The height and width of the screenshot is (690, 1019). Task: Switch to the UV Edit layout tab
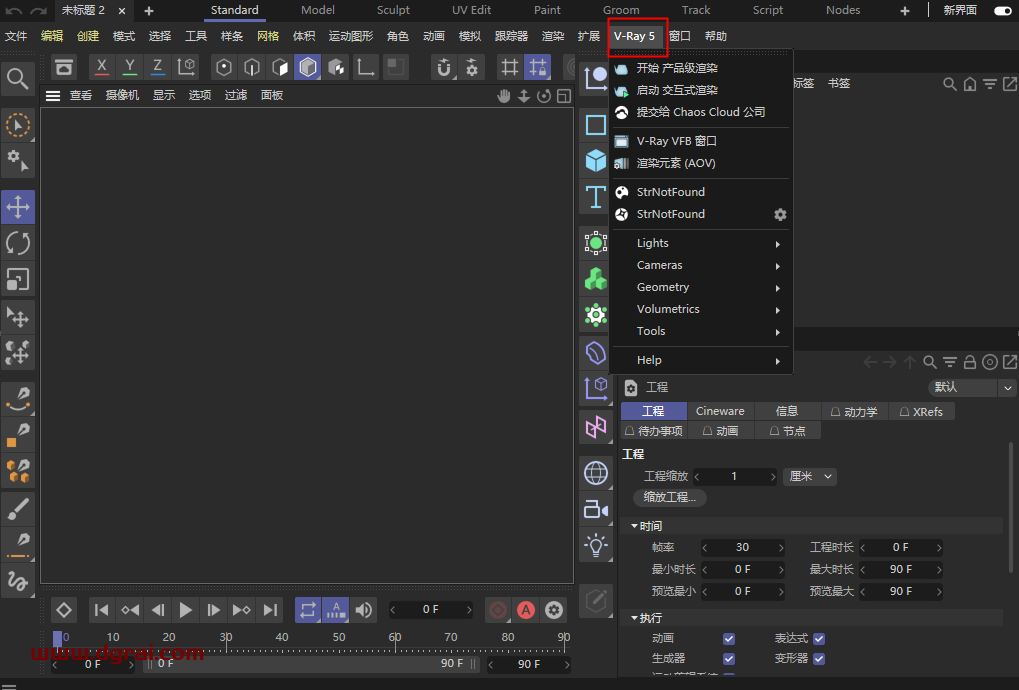click(472, 10)
